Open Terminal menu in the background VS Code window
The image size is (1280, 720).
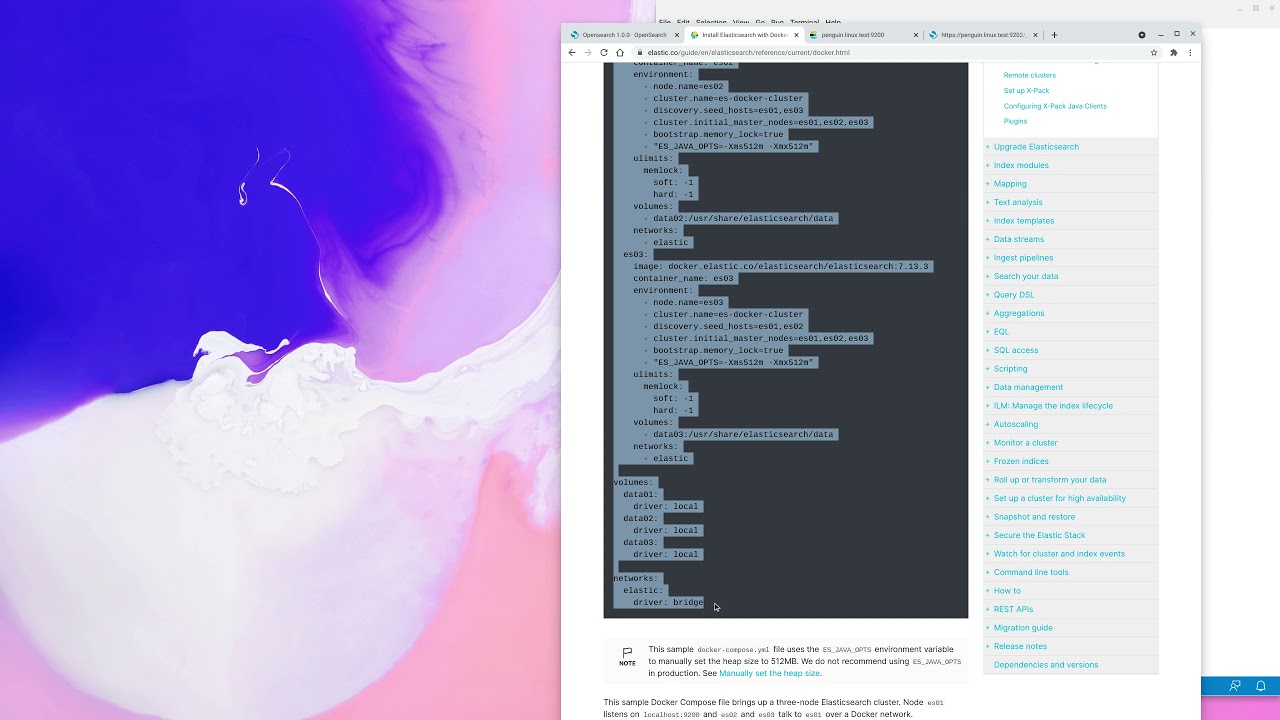(804, 22)
